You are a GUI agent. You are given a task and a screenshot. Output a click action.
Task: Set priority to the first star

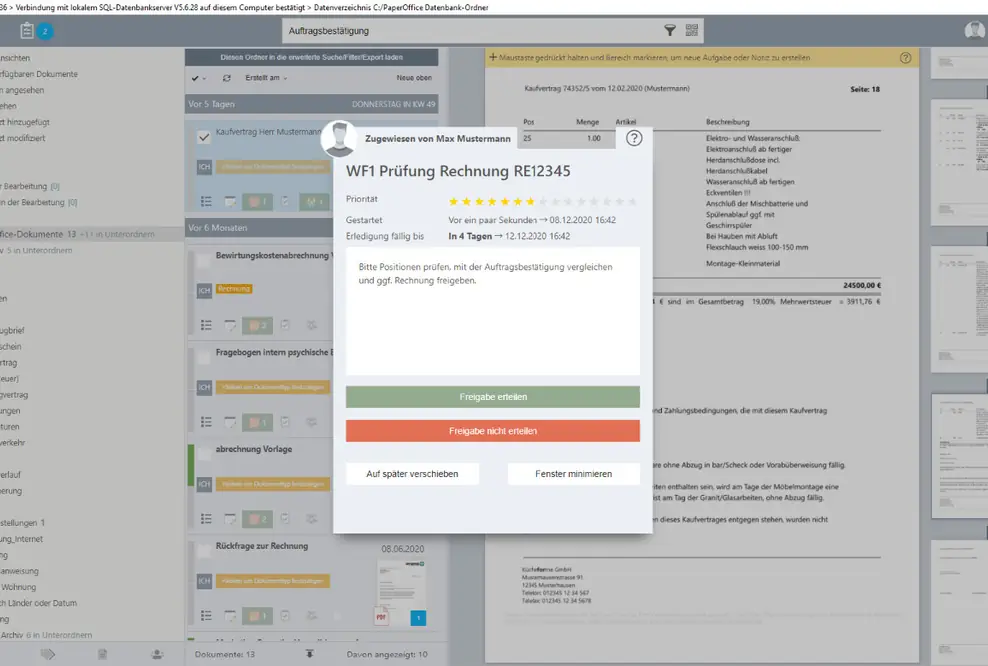tap(453, 202)
